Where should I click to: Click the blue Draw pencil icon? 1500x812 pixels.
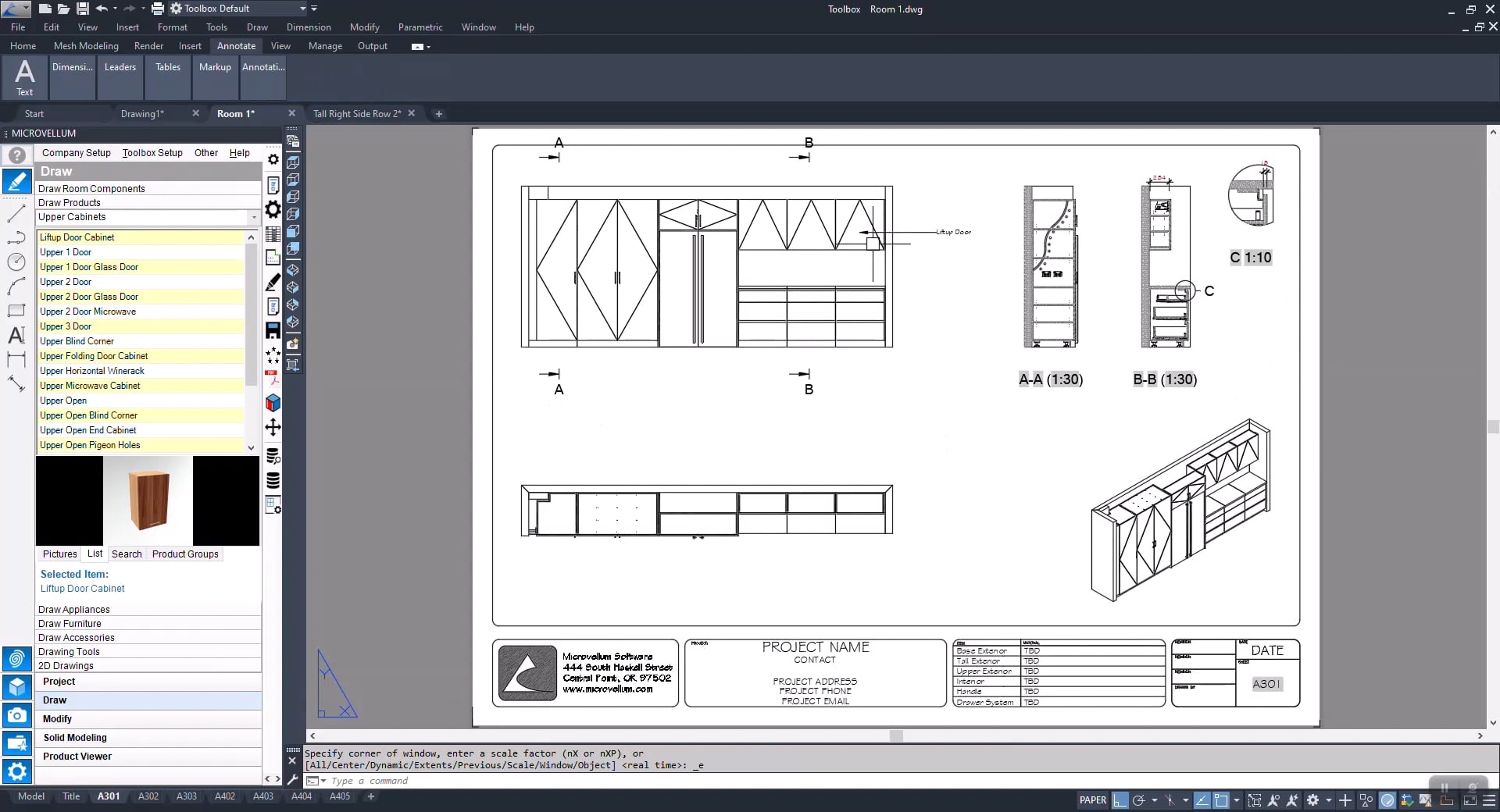tap(17, 180)
